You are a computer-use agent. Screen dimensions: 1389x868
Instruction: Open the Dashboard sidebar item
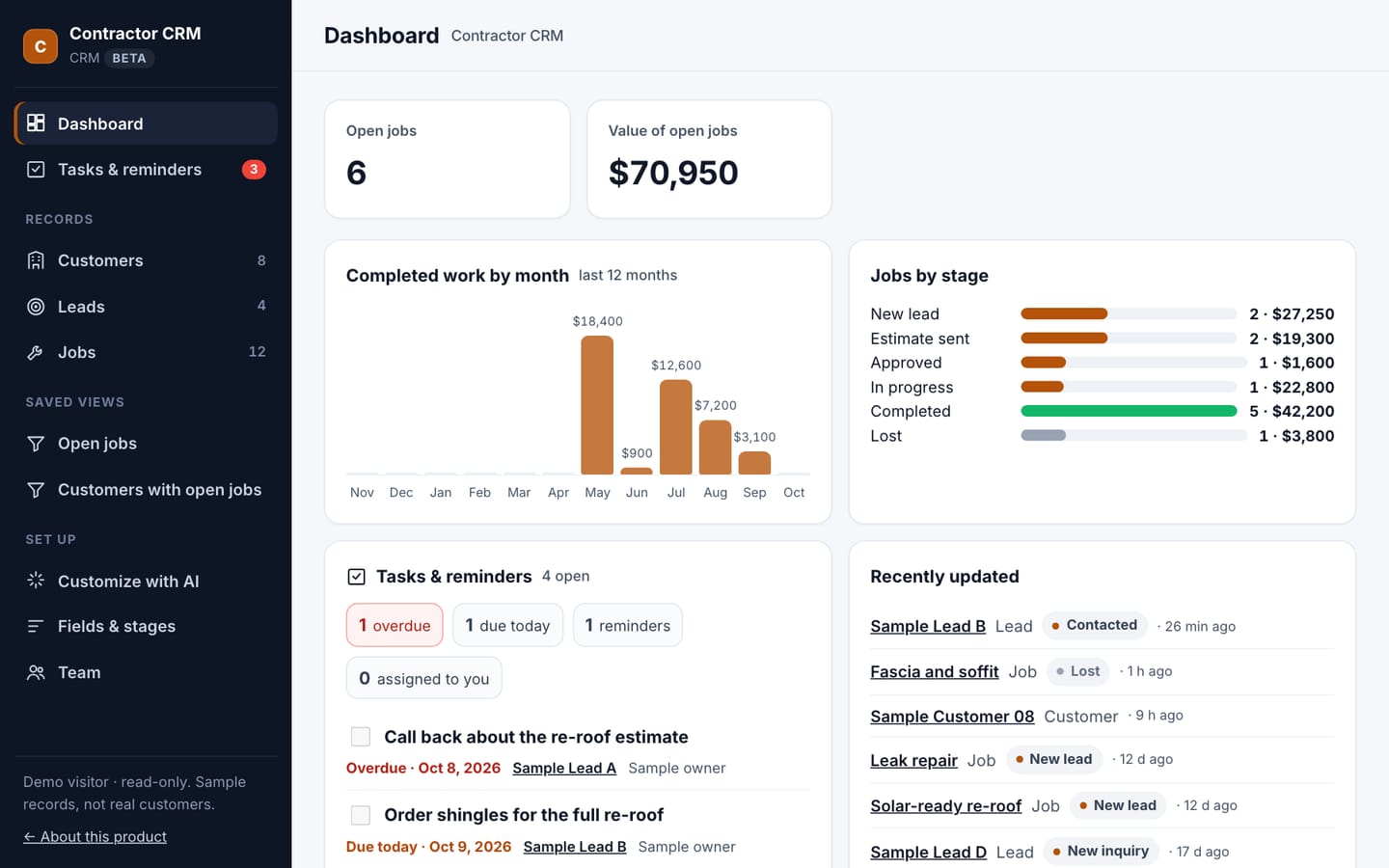tap(147, 123)
